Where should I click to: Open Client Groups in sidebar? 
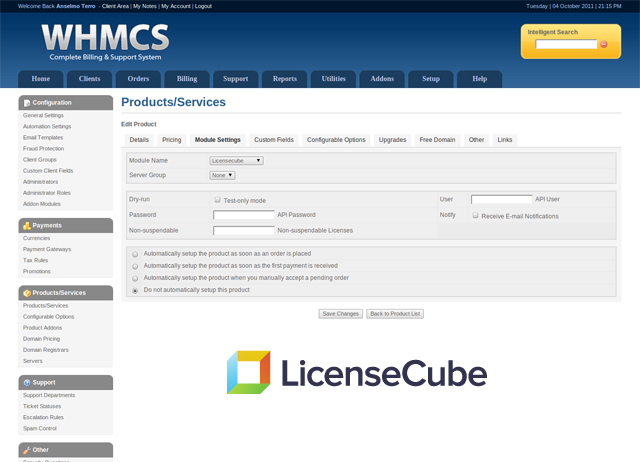coord(40,160)
